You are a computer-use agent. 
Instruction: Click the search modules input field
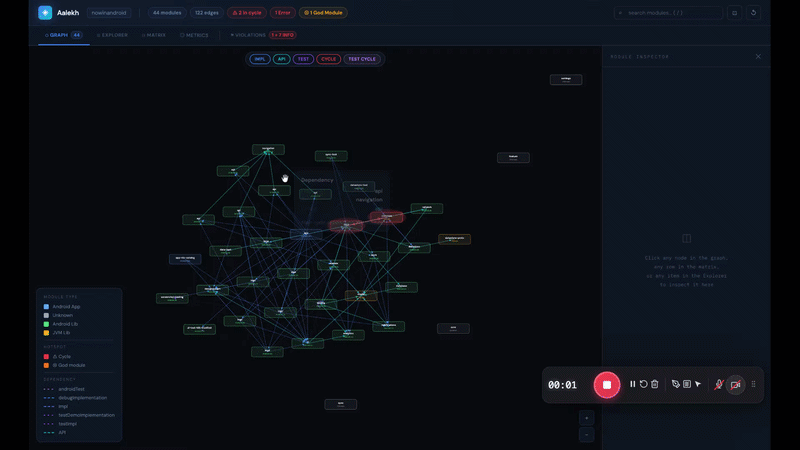[x=672, y=13]
